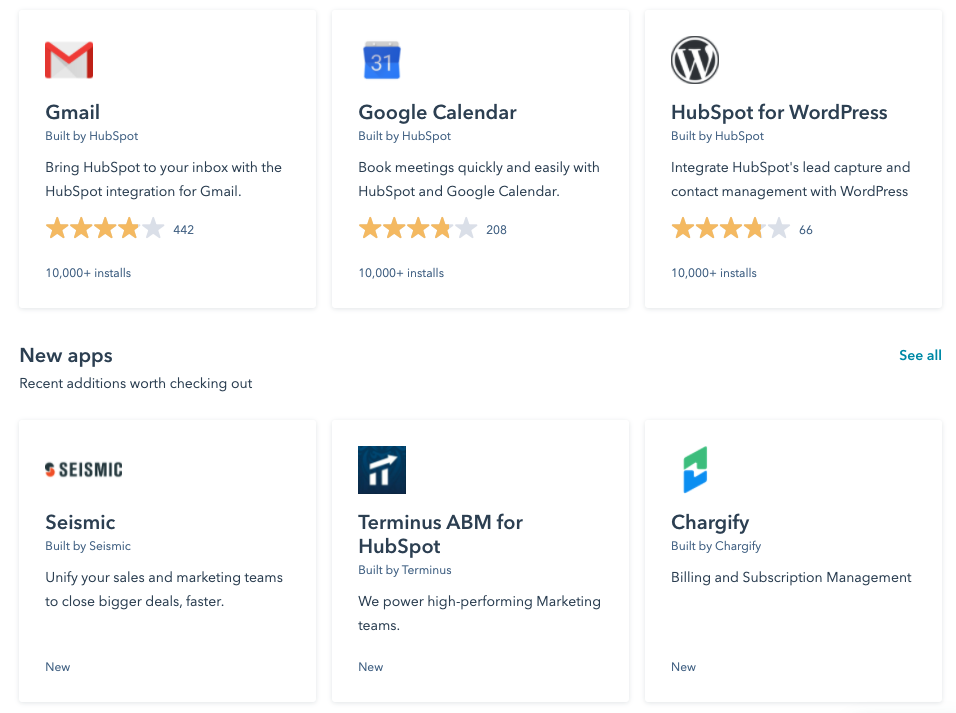Click WordPress star rating with 66 reviews
The width and height of the screenshot is (956, 713).
tap(731, 229)
